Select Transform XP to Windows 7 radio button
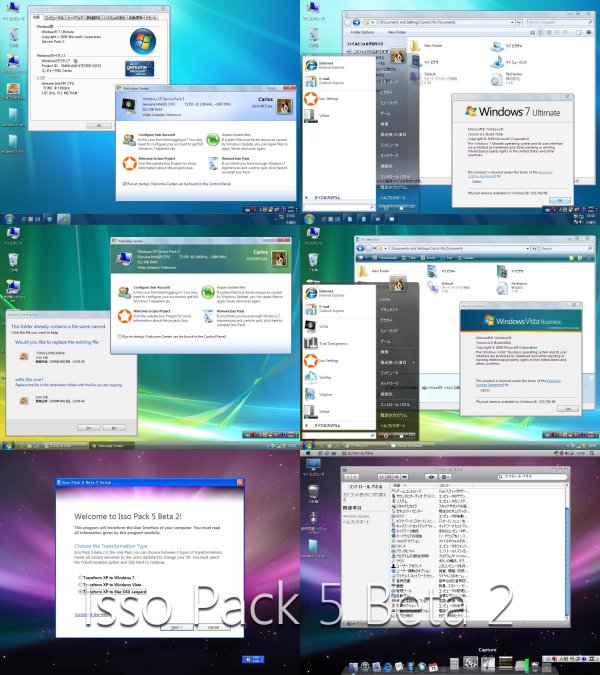 pos(80,578)
